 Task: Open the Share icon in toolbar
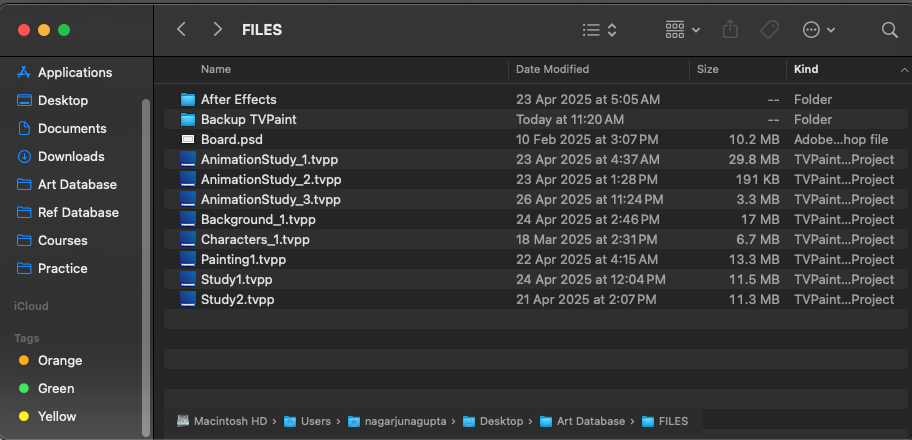click(730, 30)
